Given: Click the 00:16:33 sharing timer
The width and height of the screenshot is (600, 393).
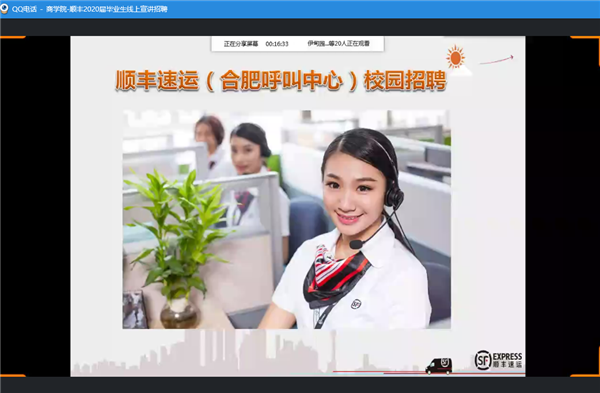Looking at the screenshot, I should (x=277, y=44).
